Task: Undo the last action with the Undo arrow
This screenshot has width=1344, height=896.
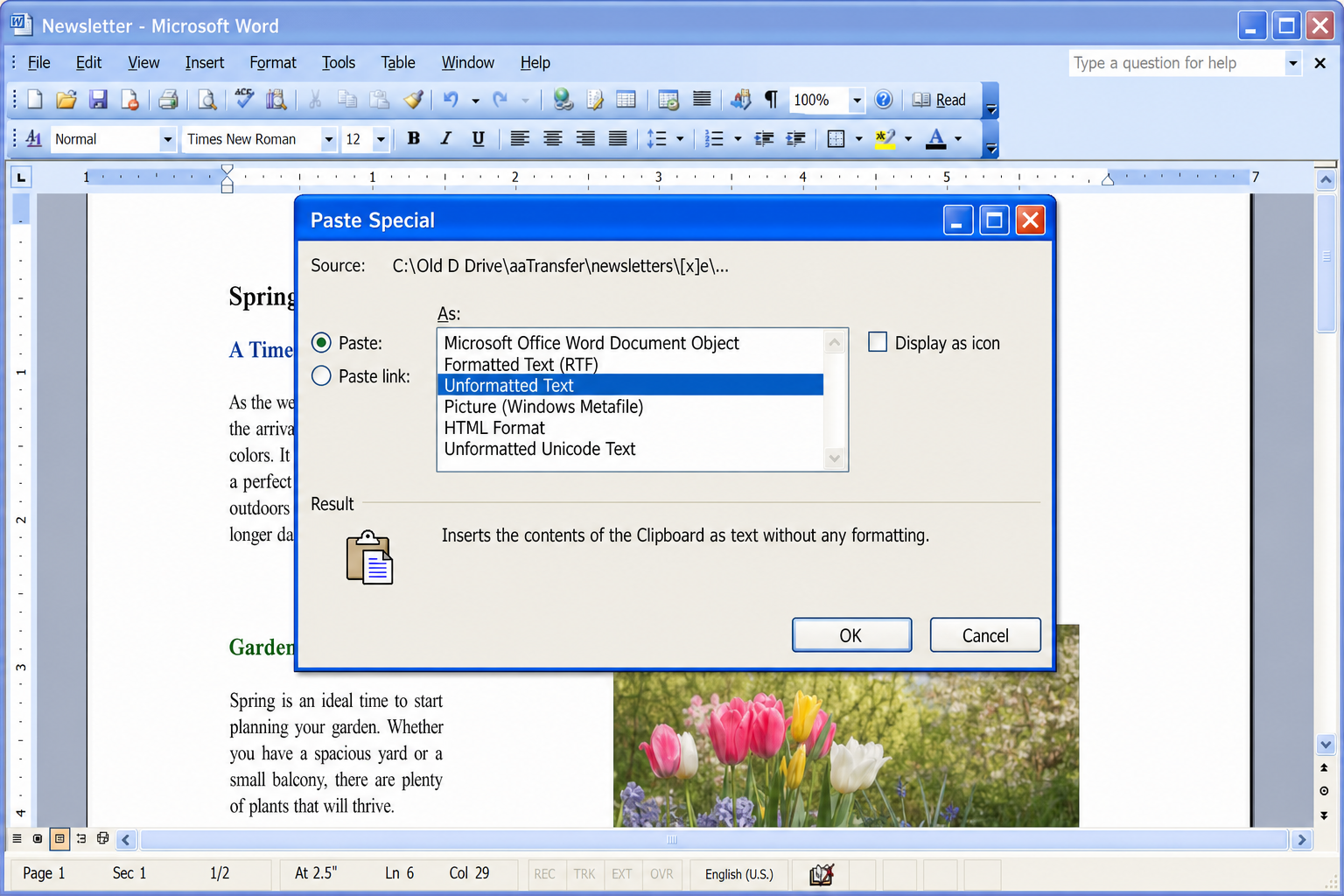Action: [451, 100]
